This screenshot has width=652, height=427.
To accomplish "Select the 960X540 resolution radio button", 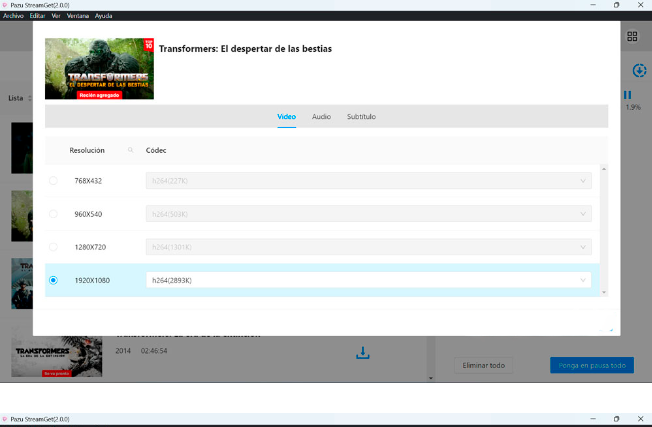I will click(53, 214).
